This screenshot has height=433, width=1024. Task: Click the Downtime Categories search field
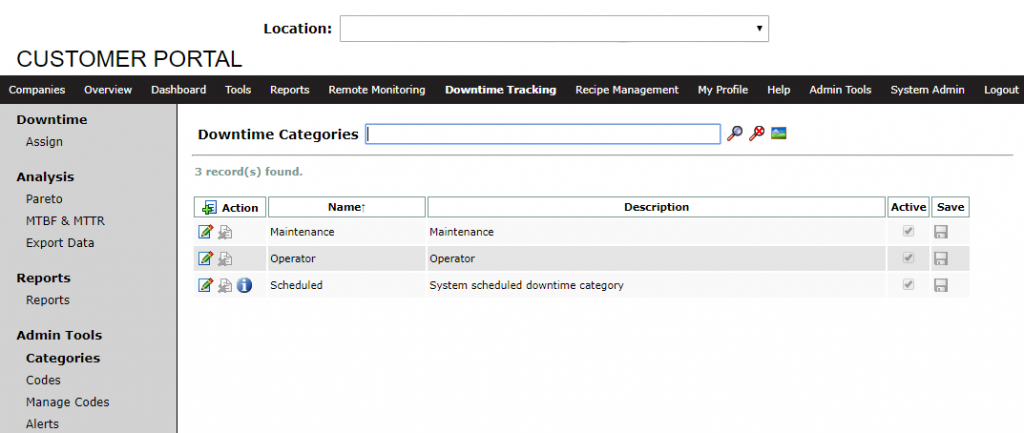point(543,134)
